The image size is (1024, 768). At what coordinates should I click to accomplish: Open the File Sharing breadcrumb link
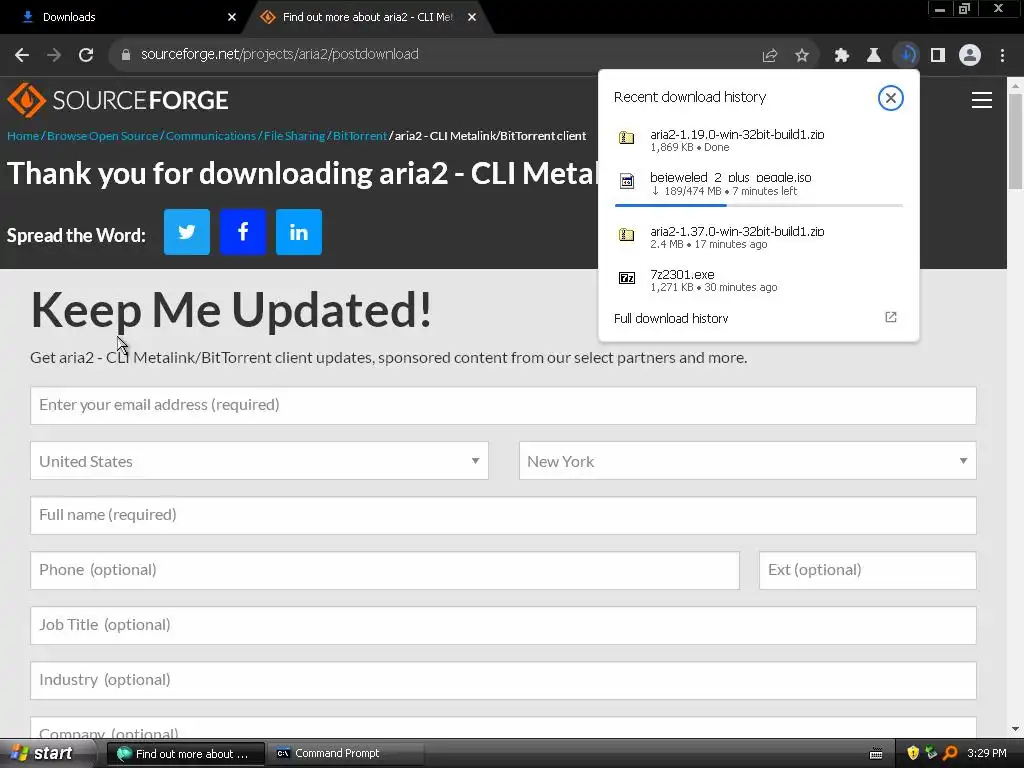pyautogui.click(x=294, y=136)
